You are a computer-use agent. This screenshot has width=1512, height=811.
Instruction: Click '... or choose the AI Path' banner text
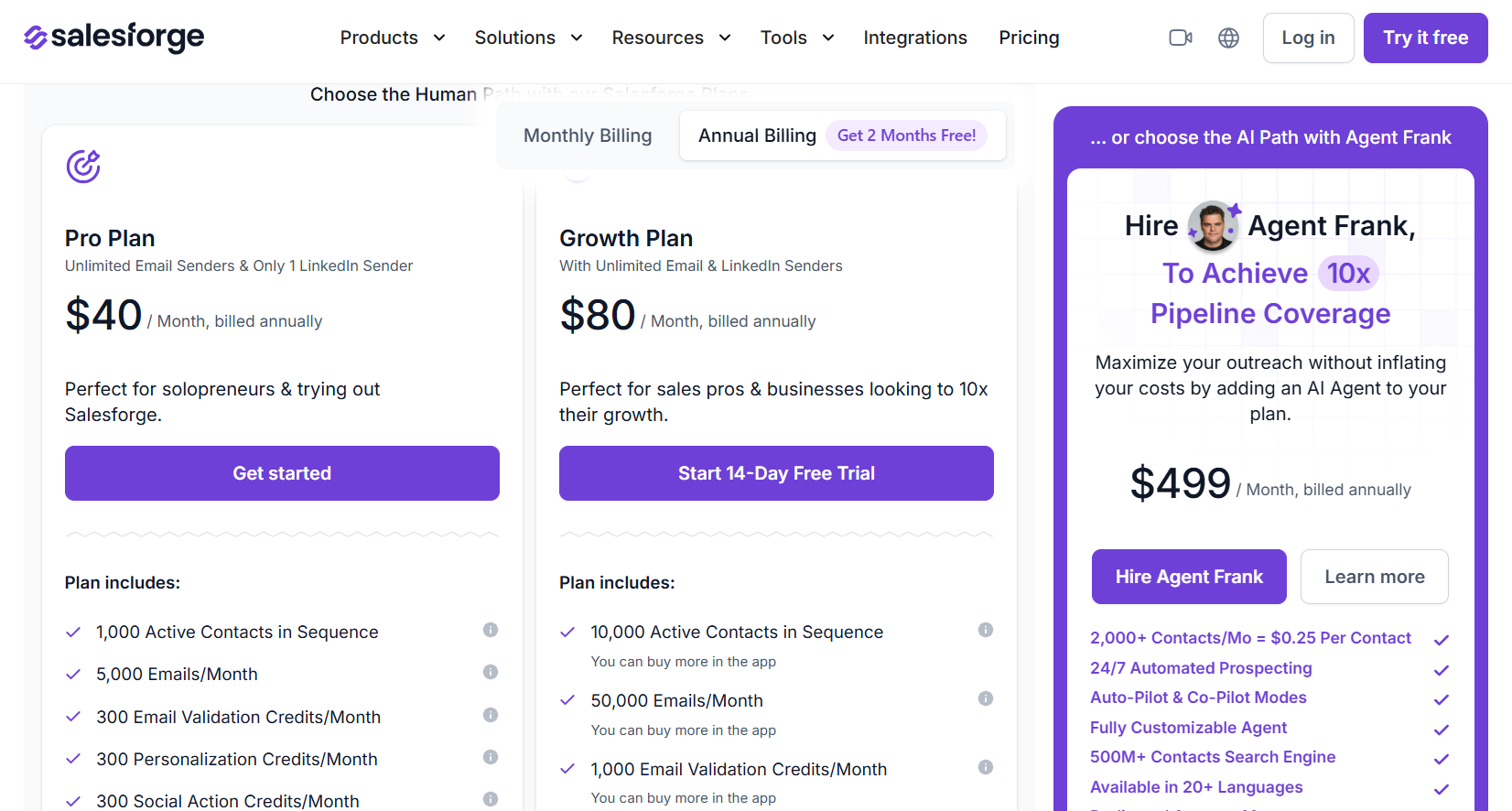[x=1270, y=137]
